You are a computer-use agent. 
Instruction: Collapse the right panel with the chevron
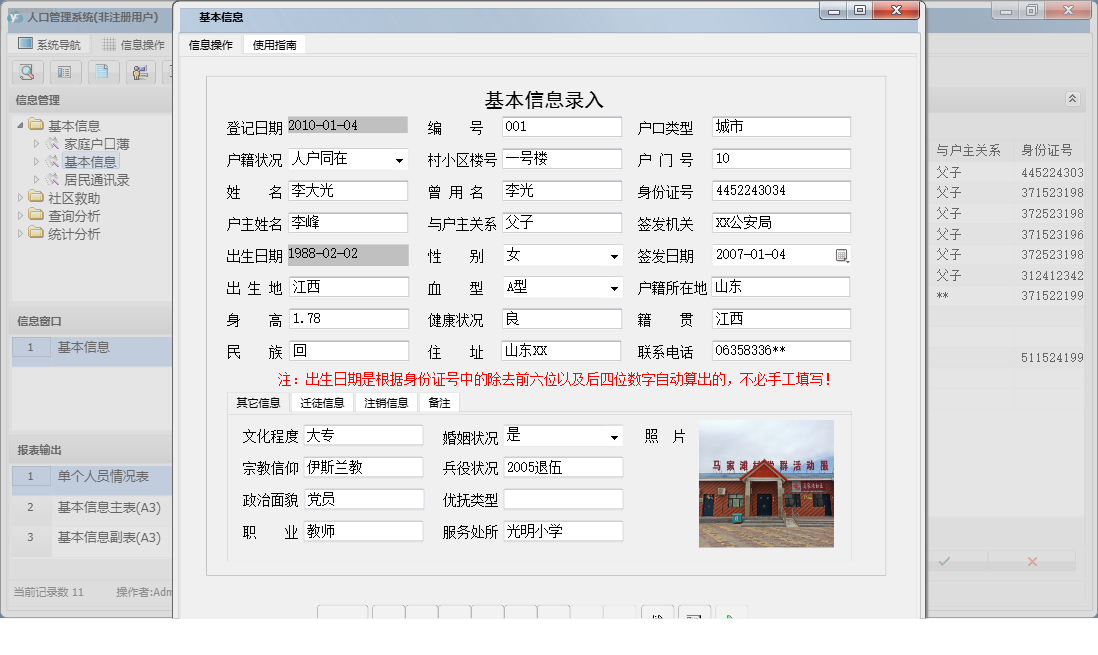(x=1072, y=99)
